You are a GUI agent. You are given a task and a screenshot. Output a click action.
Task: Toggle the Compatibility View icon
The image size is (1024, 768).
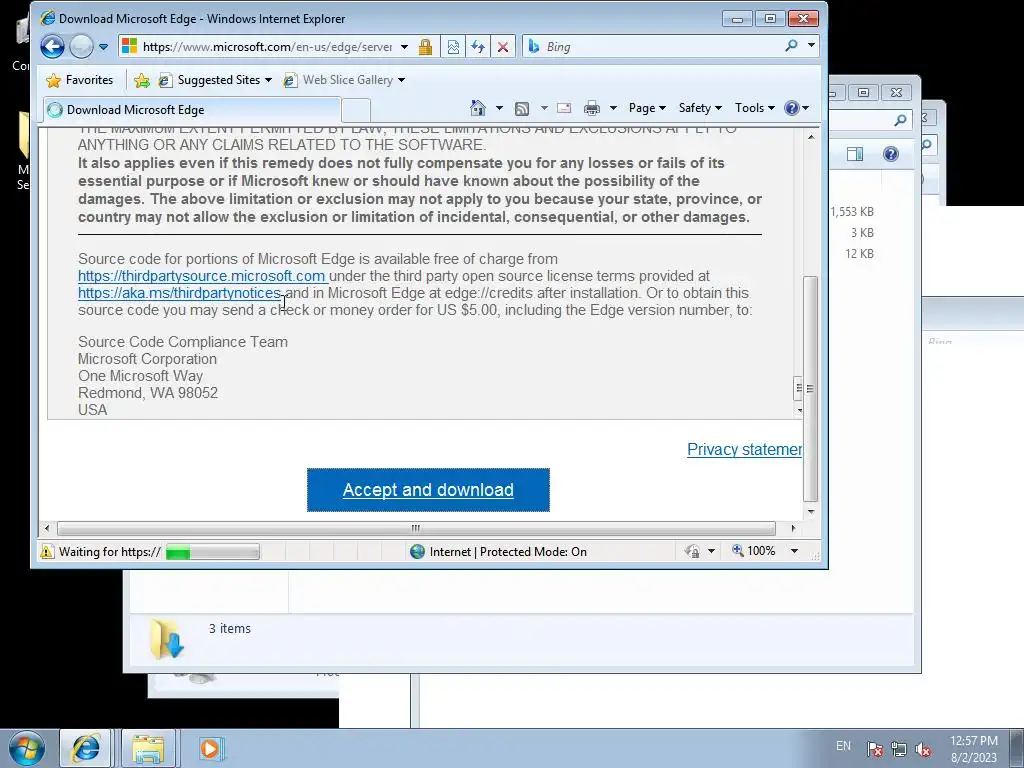tap(453, 46)
